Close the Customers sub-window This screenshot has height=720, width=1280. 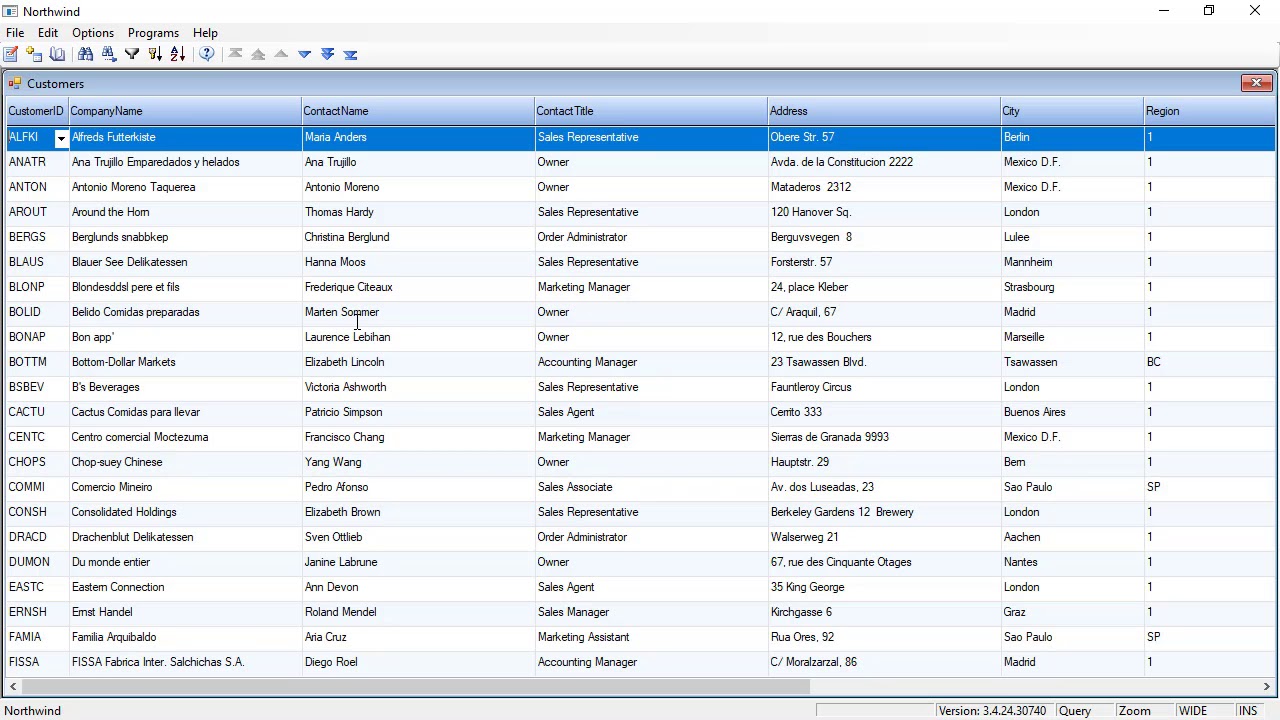[1256, 83]
